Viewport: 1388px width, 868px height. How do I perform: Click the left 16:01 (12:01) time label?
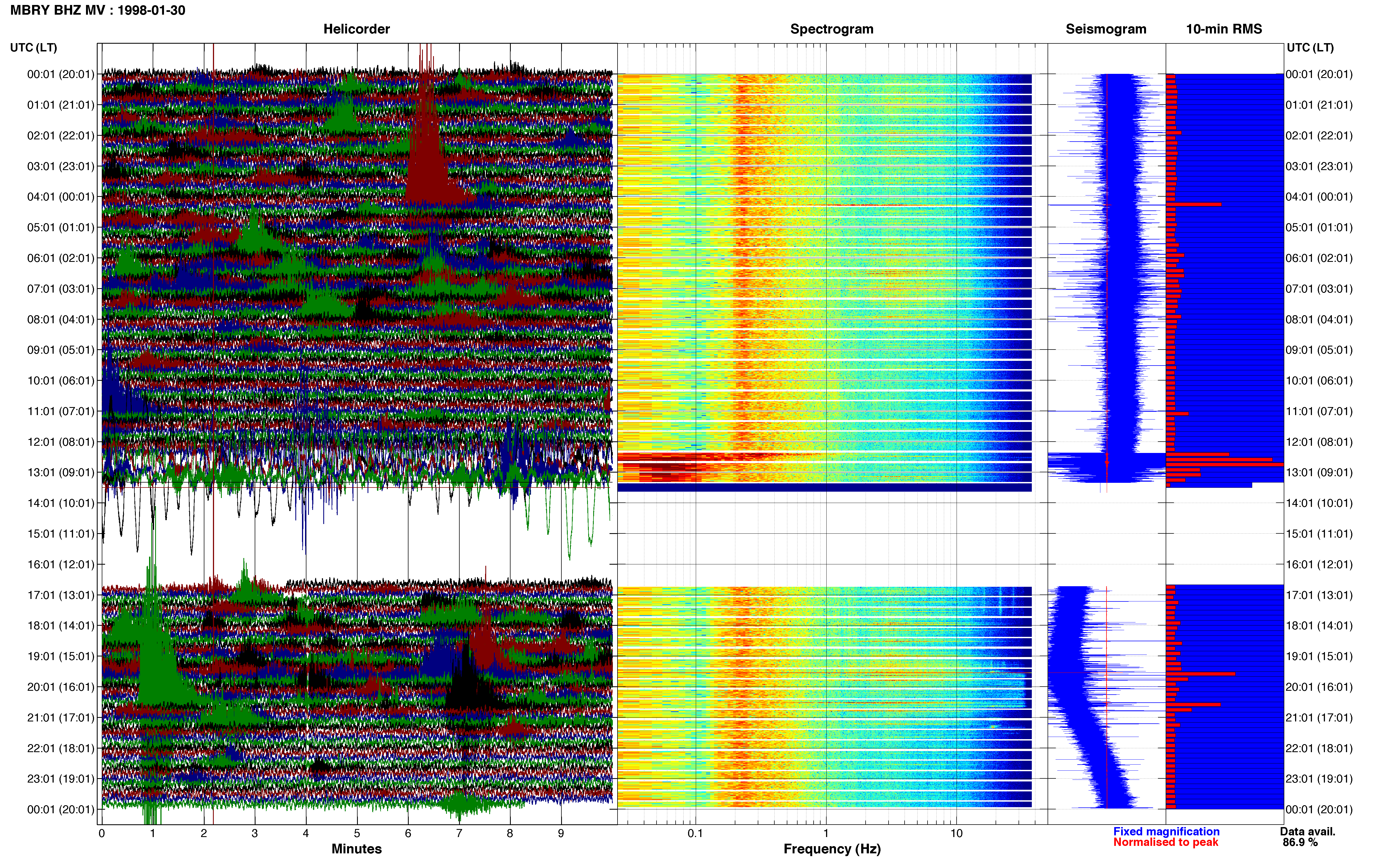[61, 564]
